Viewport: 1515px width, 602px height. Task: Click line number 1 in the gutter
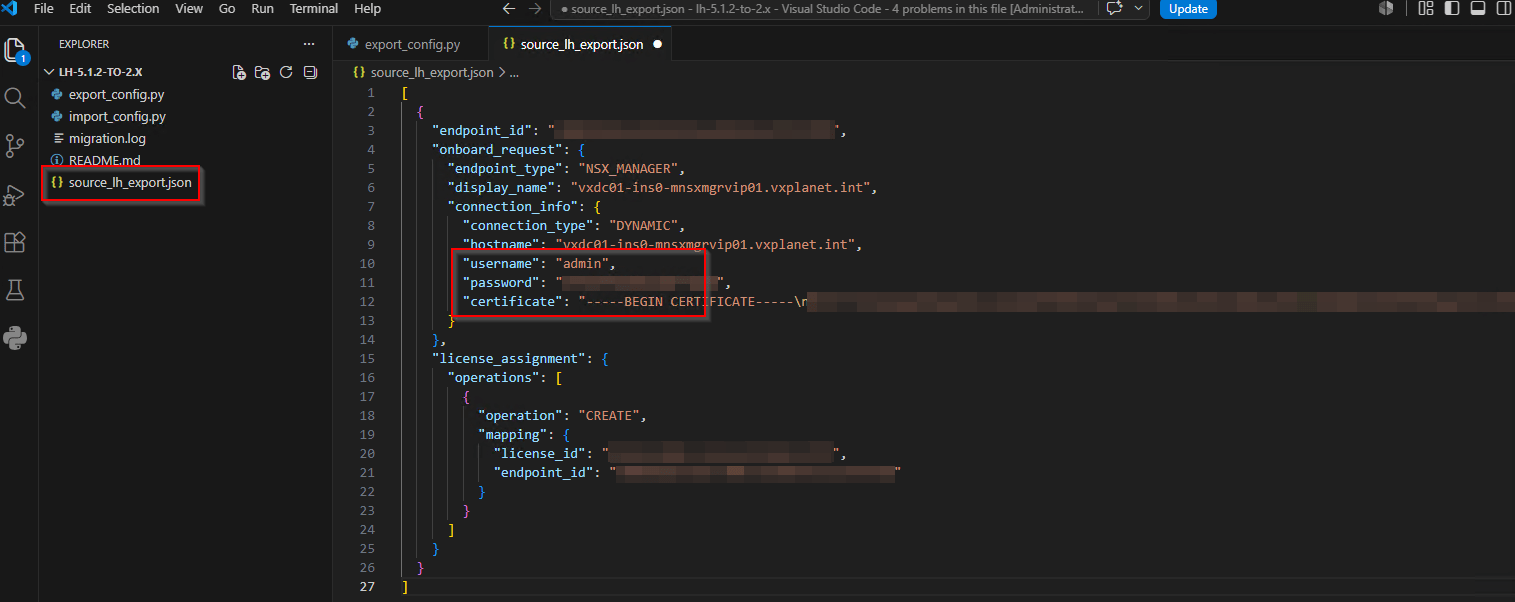click(x=371, y=92)
